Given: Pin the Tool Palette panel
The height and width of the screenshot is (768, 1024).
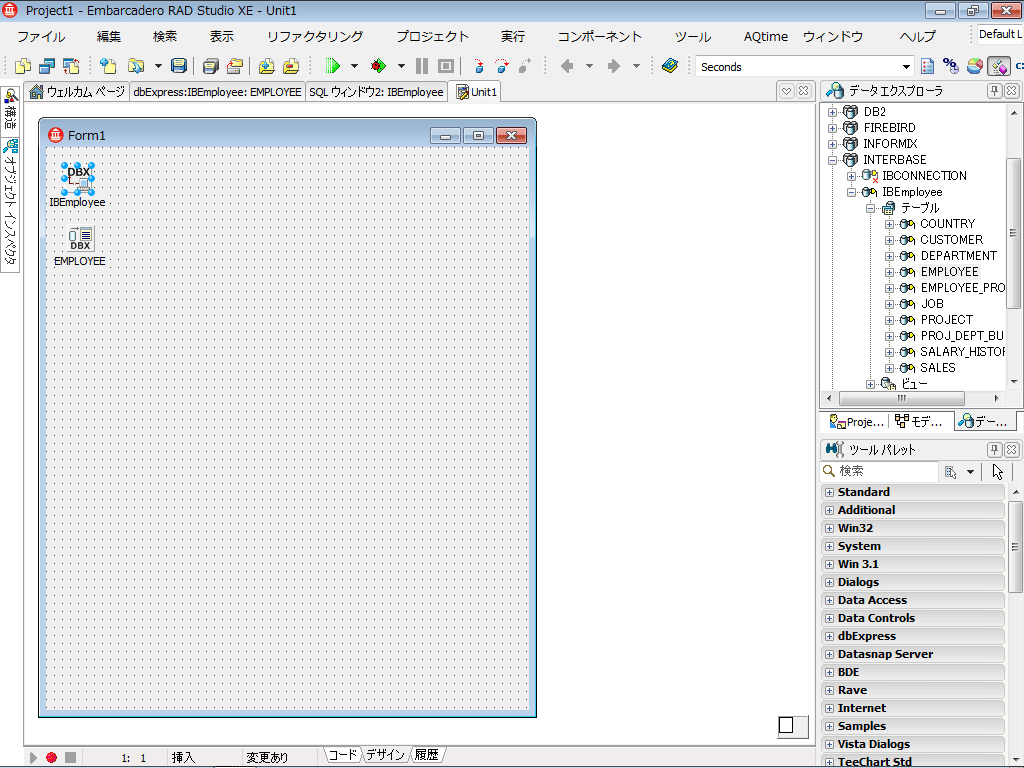Looking at the screenshot, I should click(994, 449).
